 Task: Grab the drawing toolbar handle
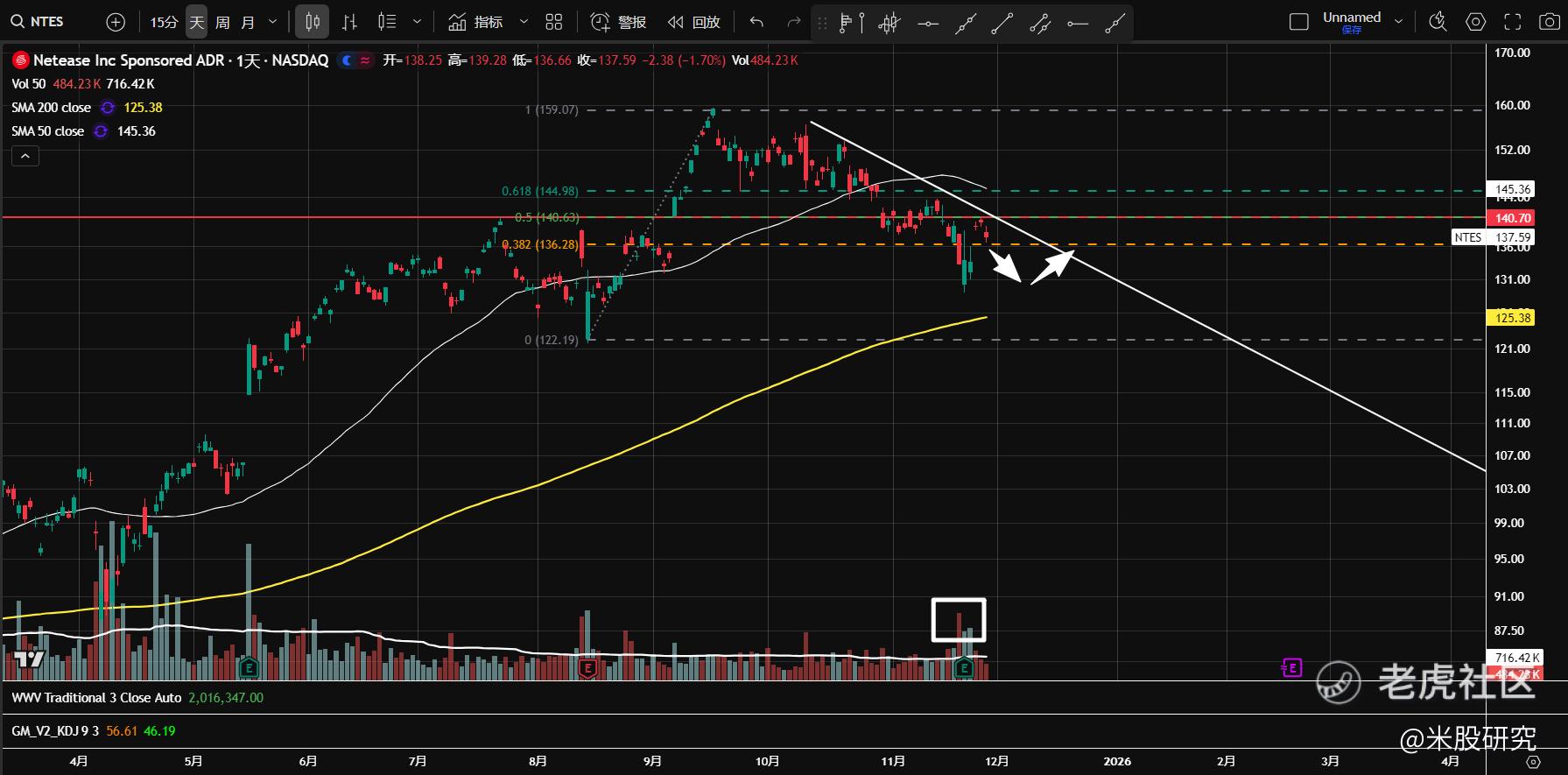click(x=822, y=24)
